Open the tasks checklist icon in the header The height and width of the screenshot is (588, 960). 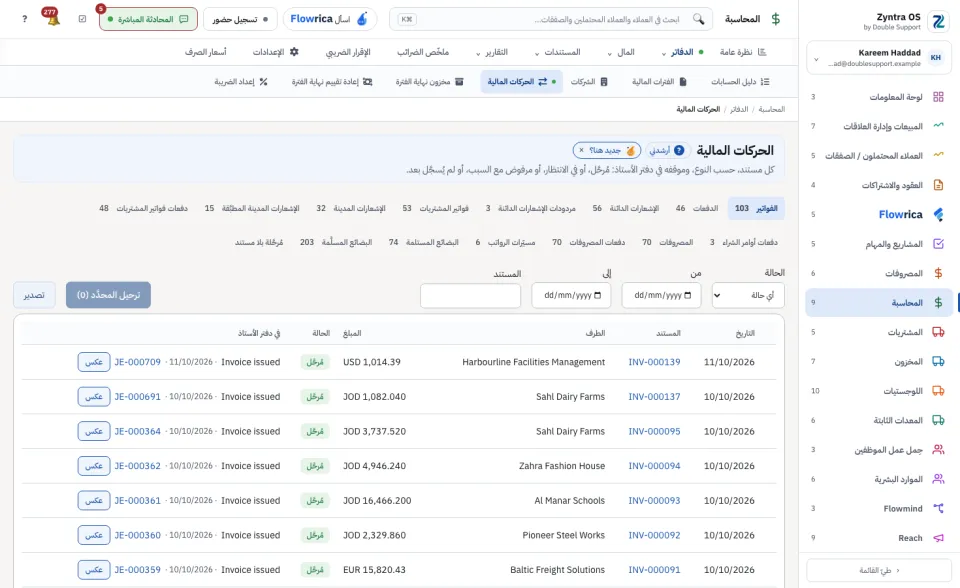pyautogui.click(x=83, y=19)
